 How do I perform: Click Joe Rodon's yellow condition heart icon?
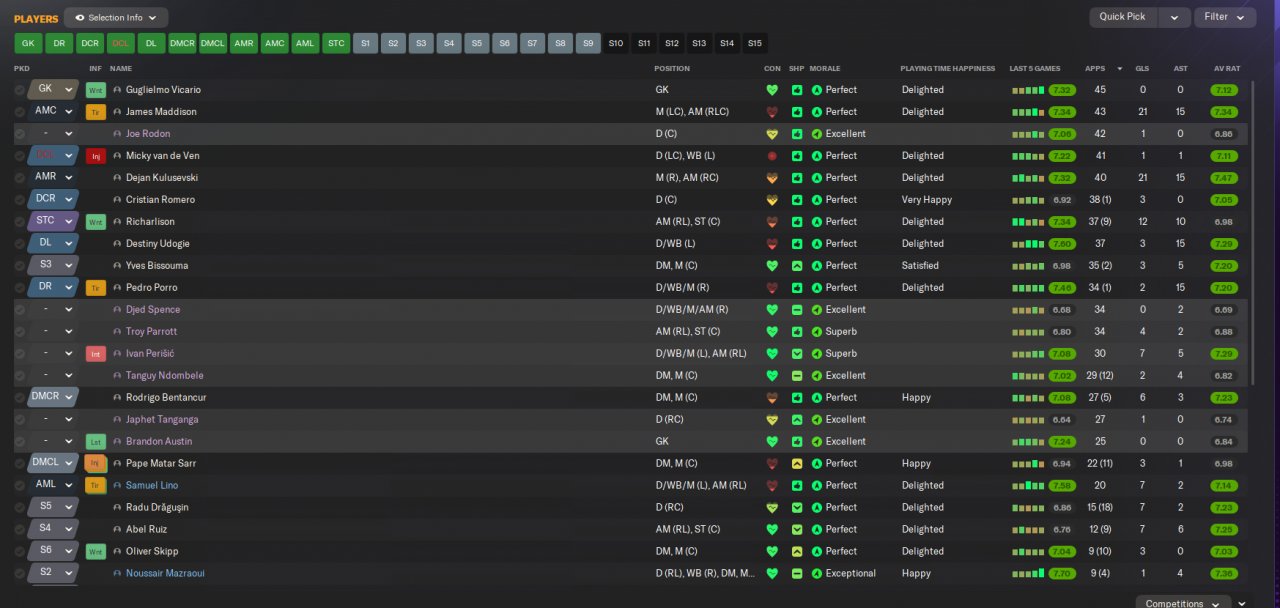point(772,134)
